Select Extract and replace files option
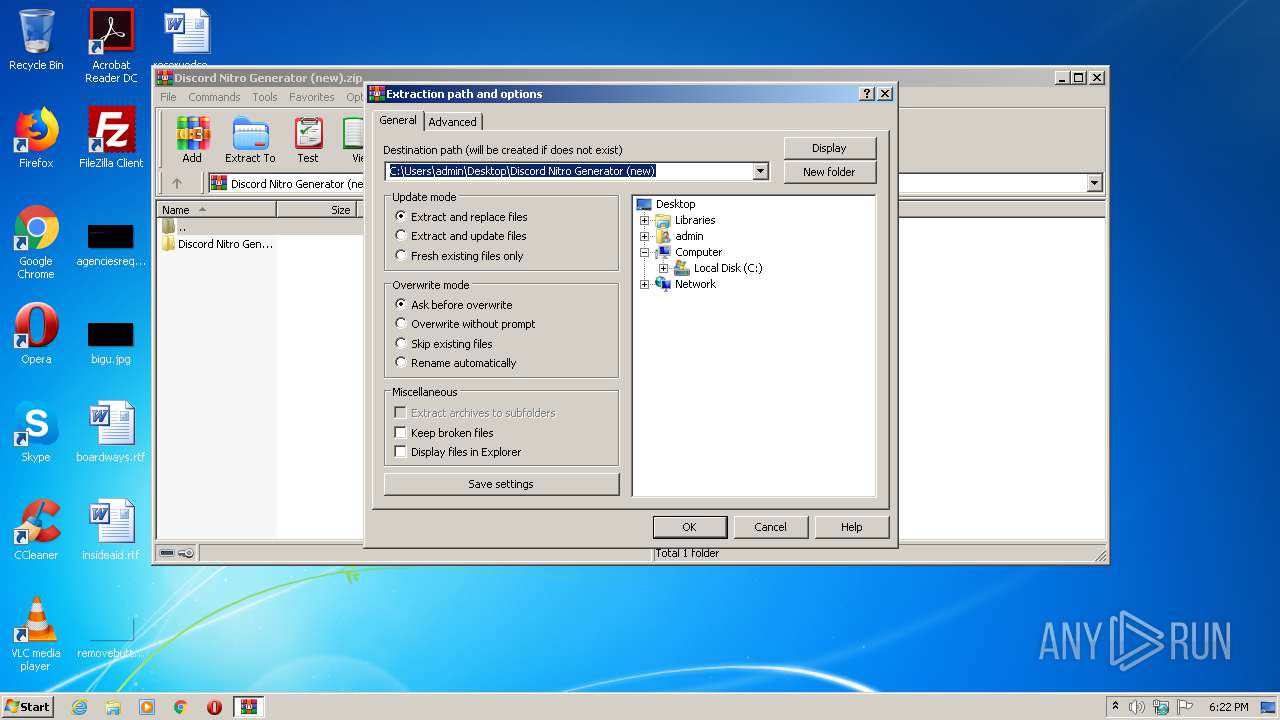Viewport: 1280px width, 720px height. 459,216
